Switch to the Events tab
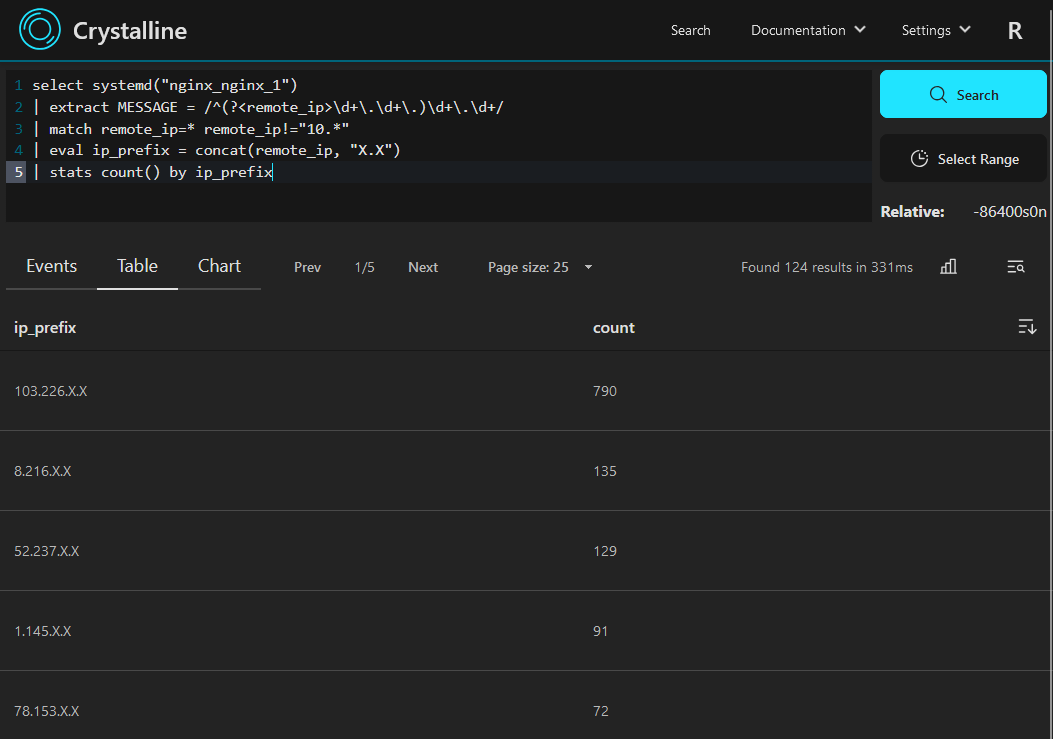 pos(52,266)
